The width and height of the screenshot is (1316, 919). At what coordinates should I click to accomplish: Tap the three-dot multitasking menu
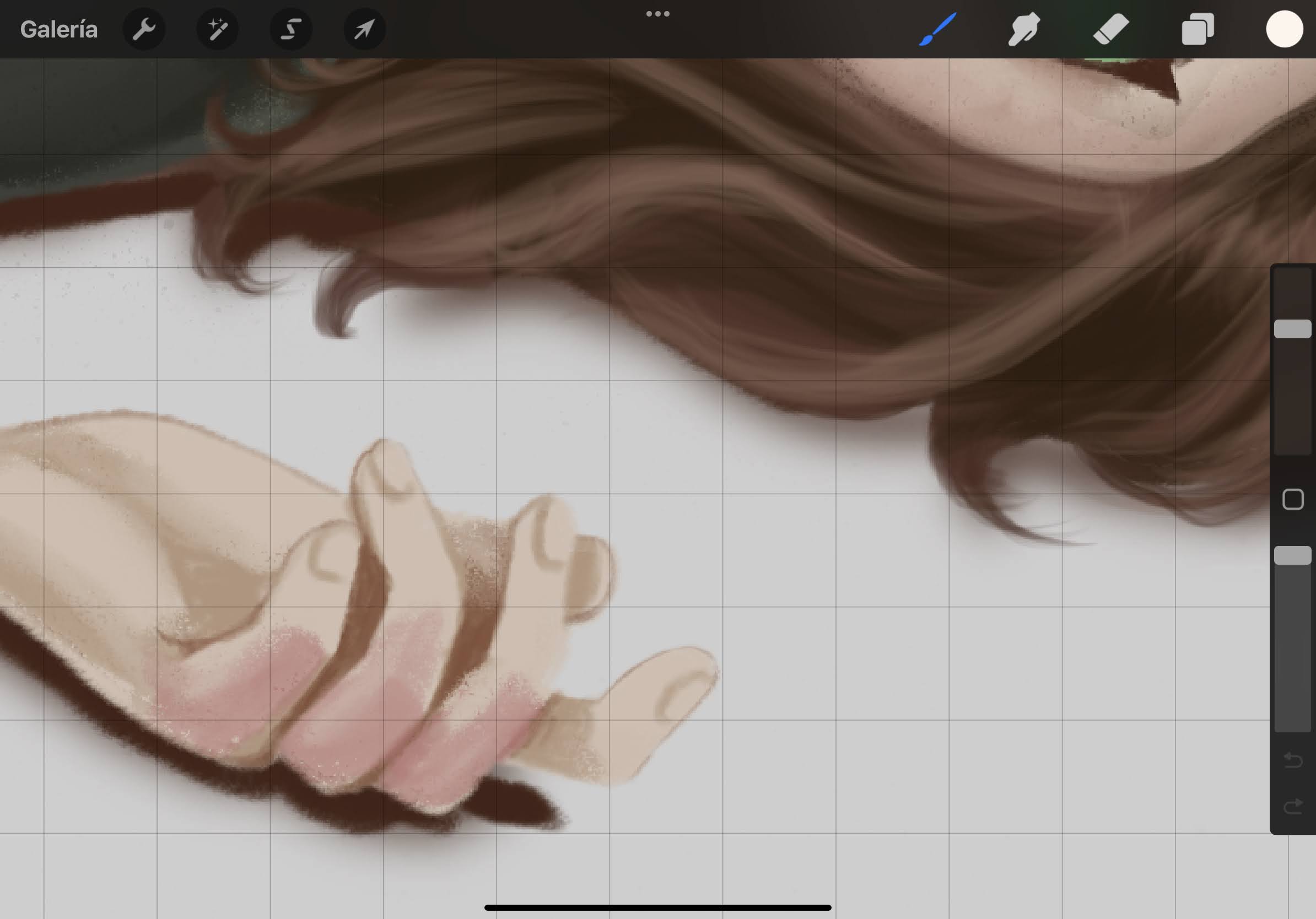658,14
